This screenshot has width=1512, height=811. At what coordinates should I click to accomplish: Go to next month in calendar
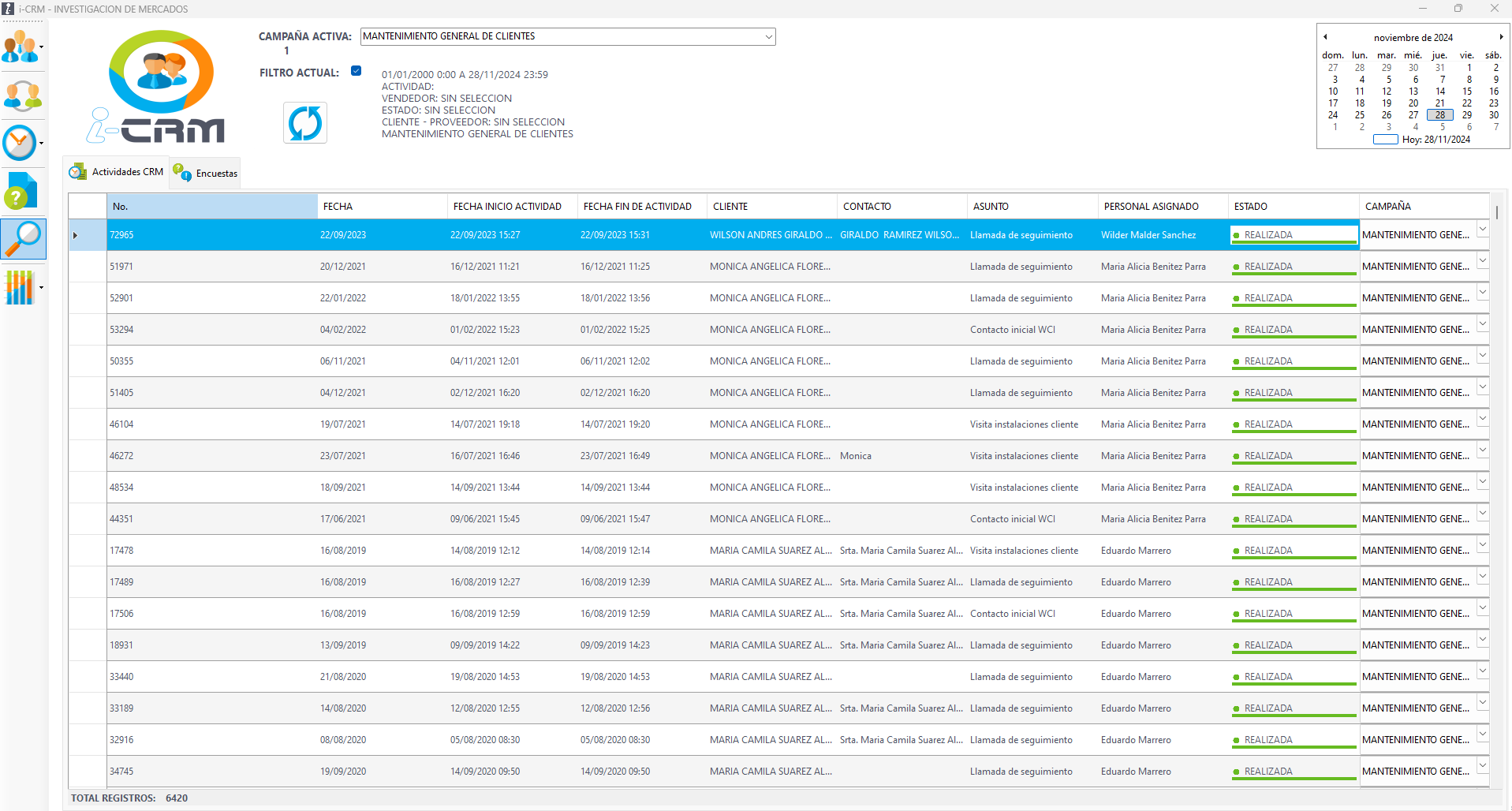click(x=1501, y=37)
